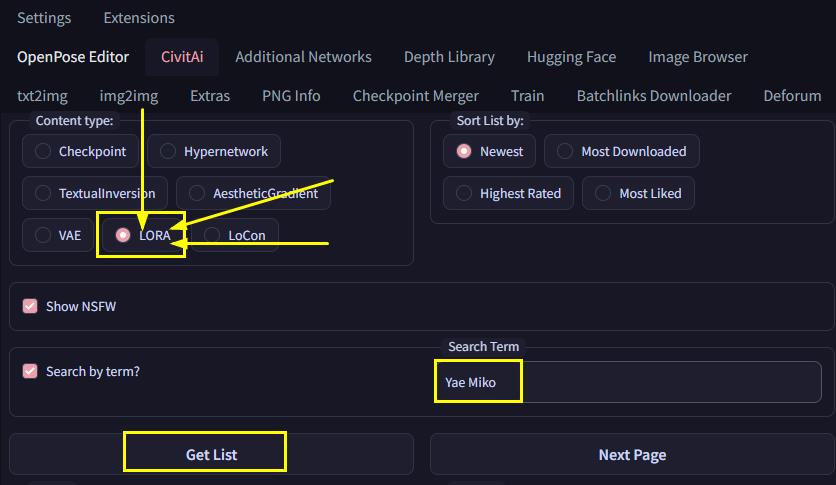Switch to the Additional Networks tab
Image resolution: width=836 pixels, height=485 pixels.
tap(303, 57)
